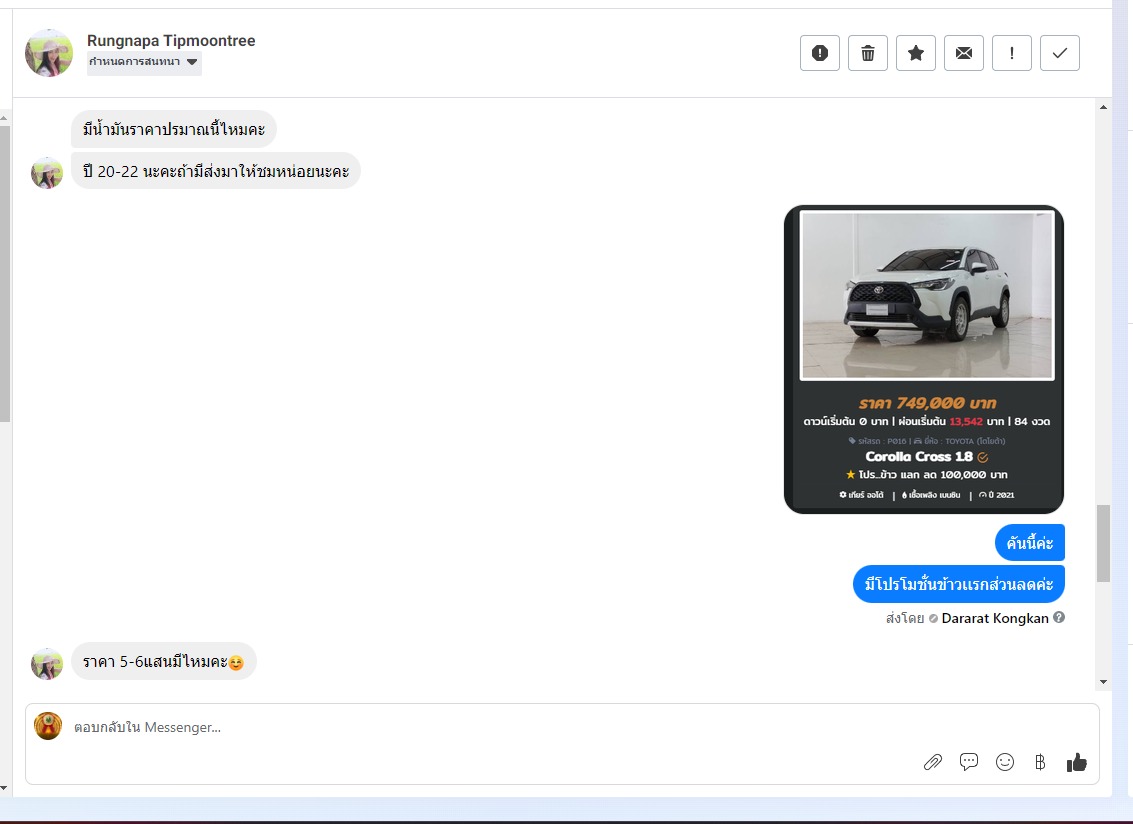
Task: Click the message มีน้ำมันราคาปรมาณนี้ไหมคะ
Action: (x=173, y=129)
